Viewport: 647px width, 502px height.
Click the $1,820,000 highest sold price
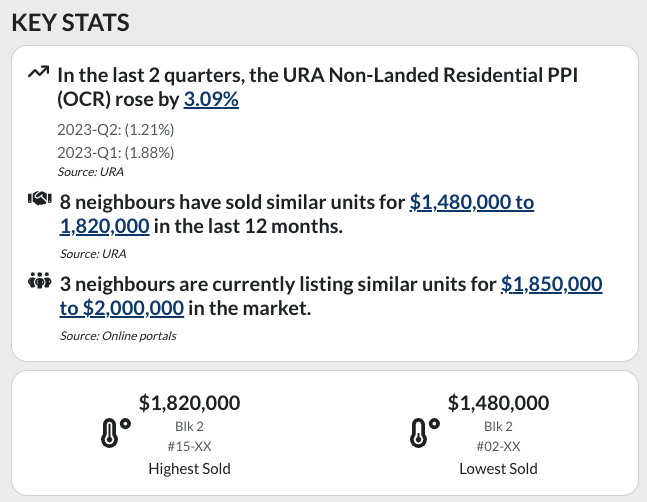tap(189, 403)
